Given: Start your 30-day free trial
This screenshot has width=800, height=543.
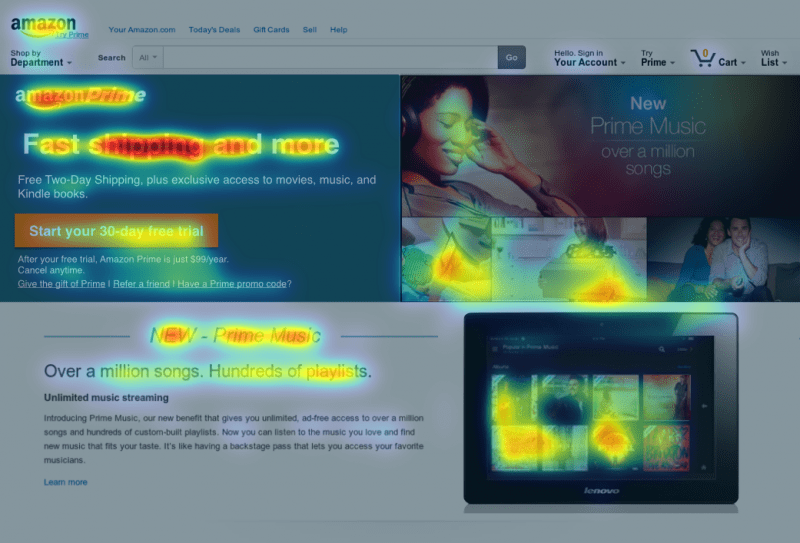Looking at the screenshot, I should pyautogui.click(x=116, y=231).
